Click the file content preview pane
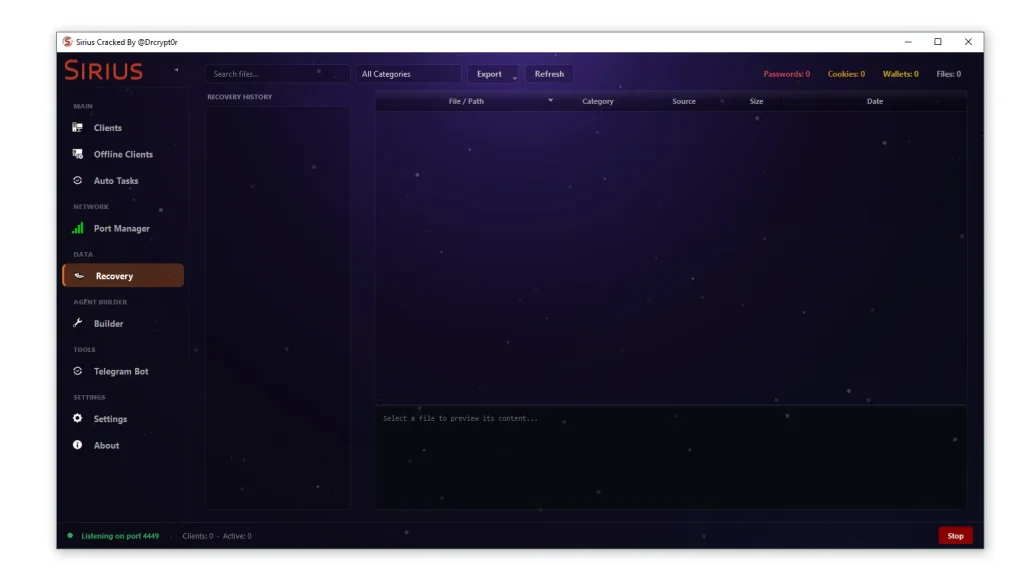 click(x=670, y=458)
